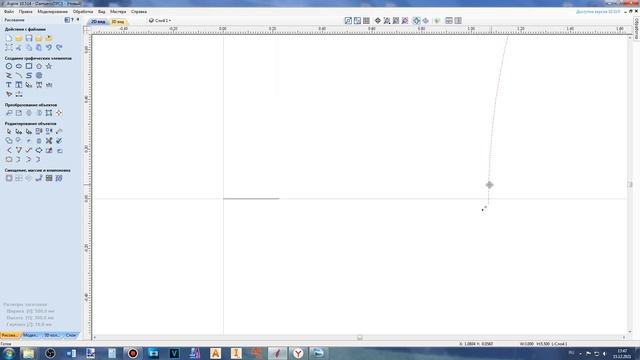Click the diamond-shaped fit-to-view icon in view toolbar

378,20
